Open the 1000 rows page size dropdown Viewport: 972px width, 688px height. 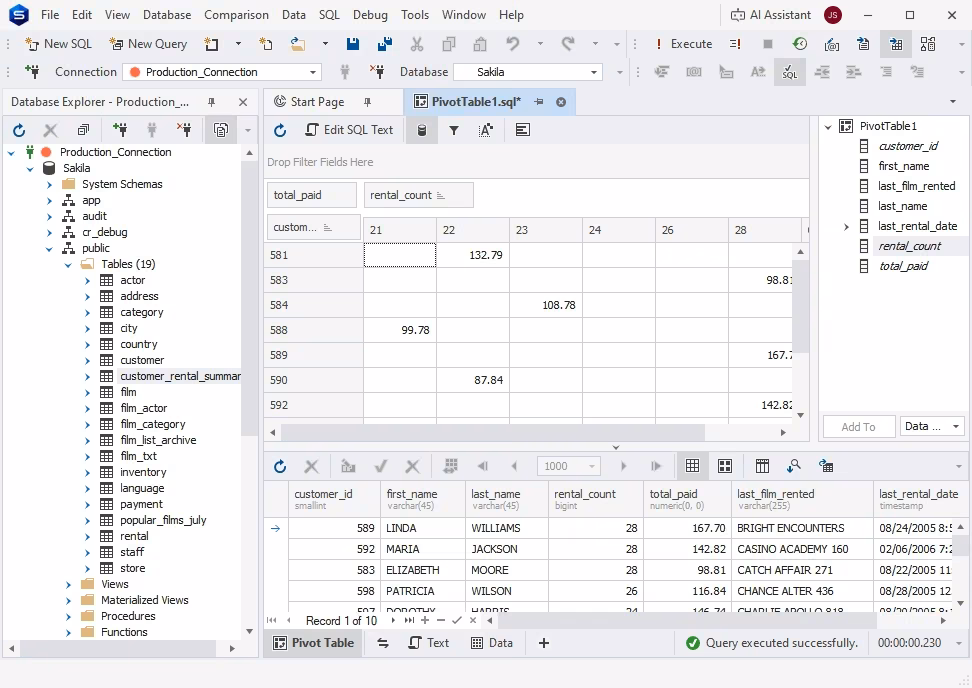[x=592, y=466]
